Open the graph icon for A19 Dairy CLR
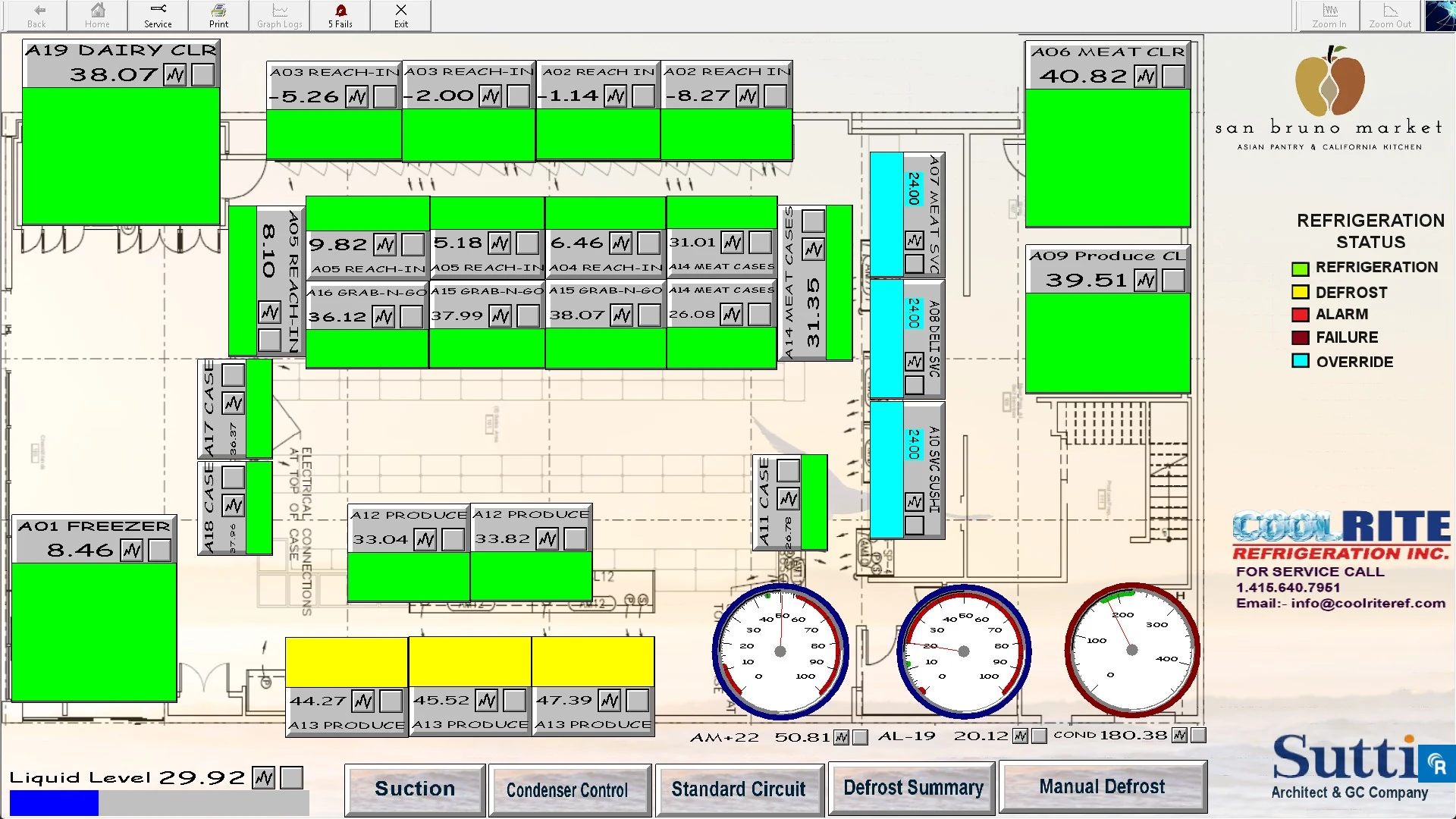The width and height of the screenshot is (1456, 819). (175, 75)
